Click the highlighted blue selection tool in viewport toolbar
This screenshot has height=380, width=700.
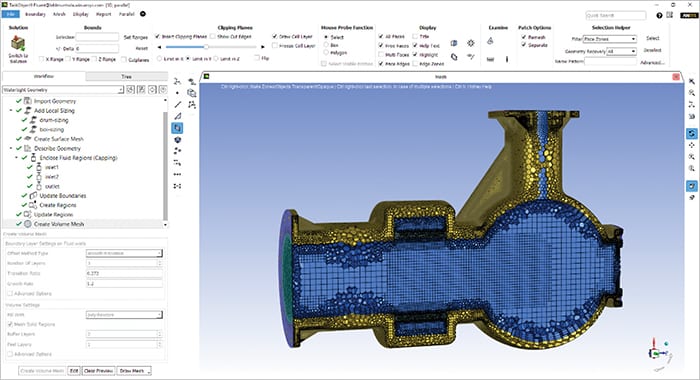[x=177, y=128]
